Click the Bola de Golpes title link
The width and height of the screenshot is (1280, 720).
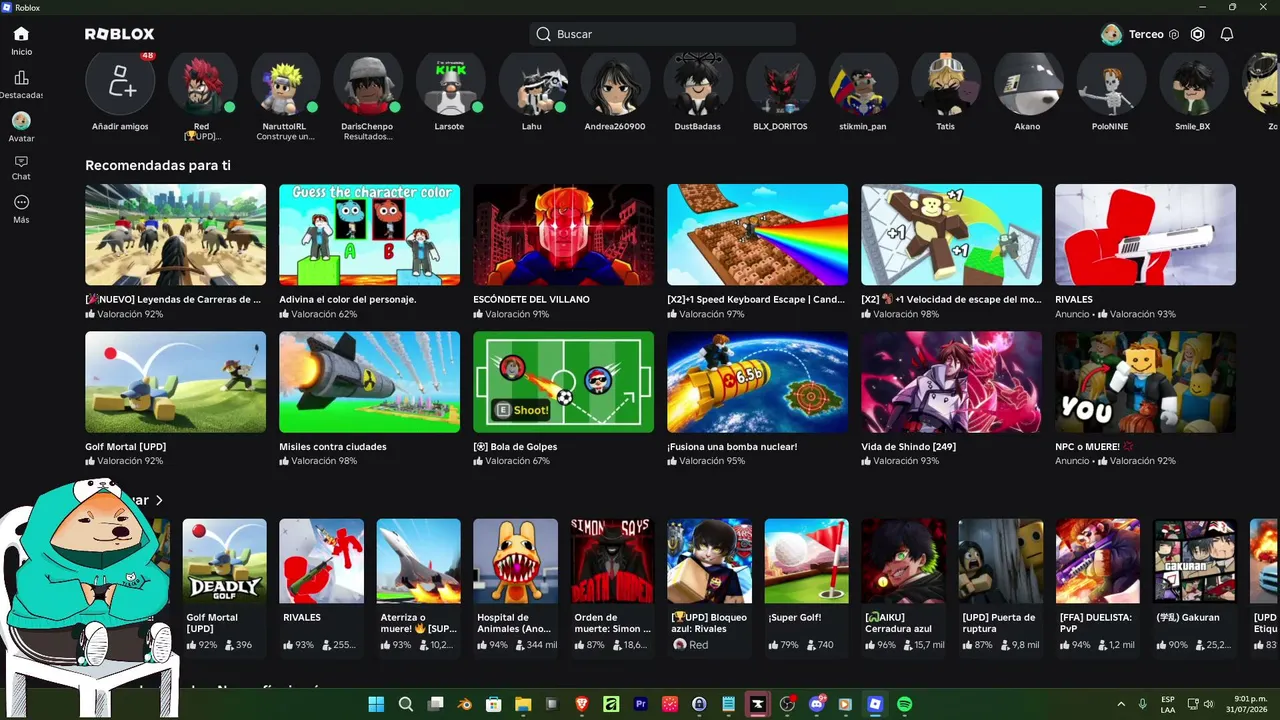(x=515, y=447)
